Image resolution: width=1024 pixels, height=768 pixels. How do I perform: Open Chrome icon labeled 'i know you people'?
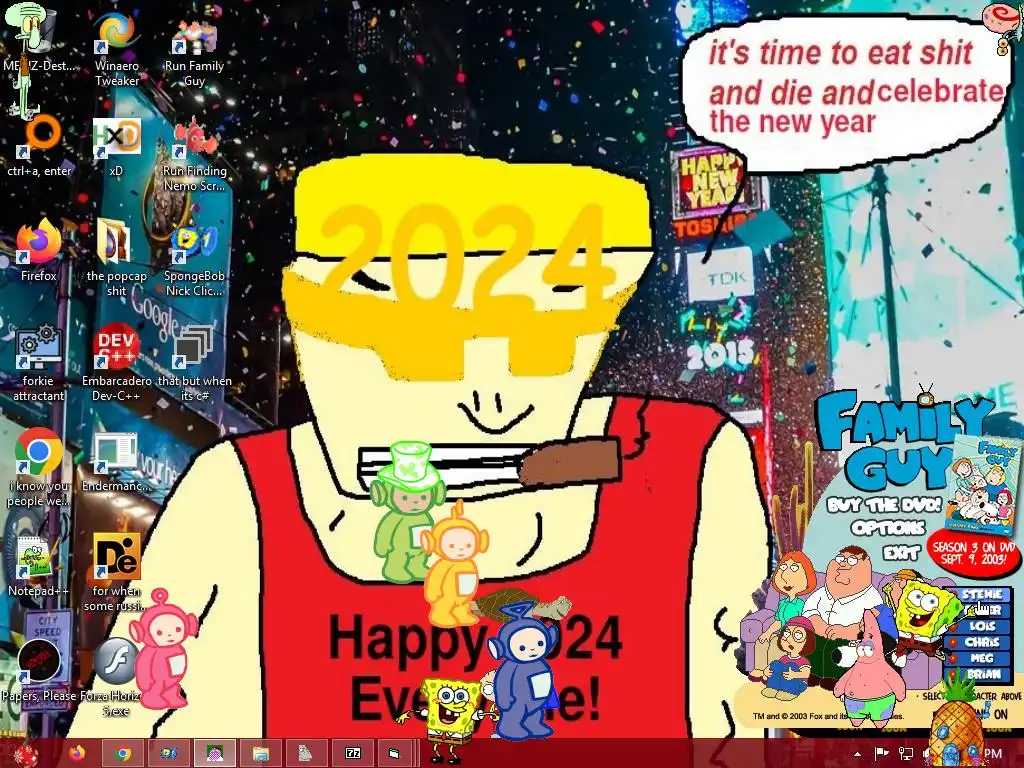point(39,467)
